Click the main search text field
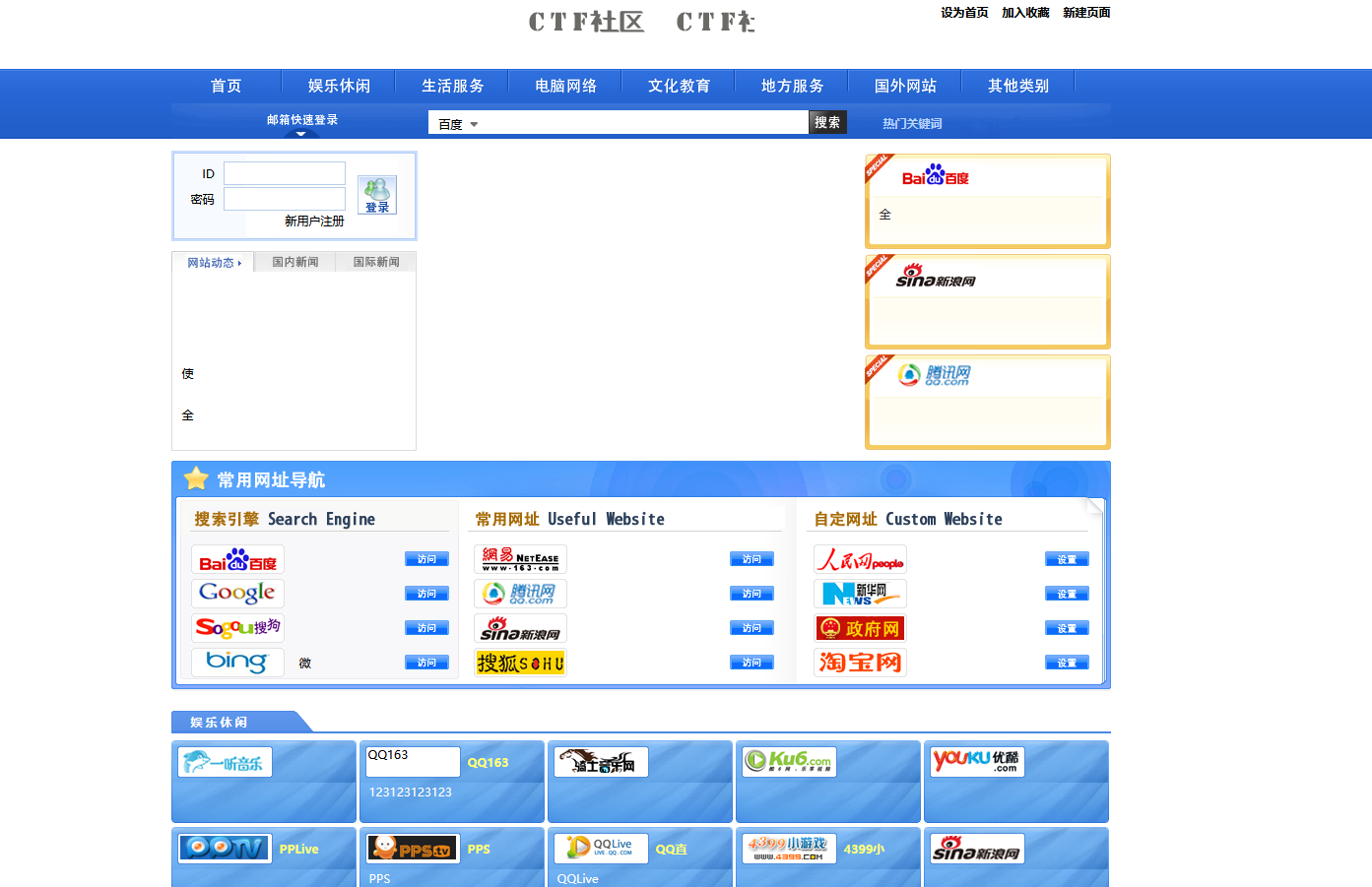 (645, 123)
